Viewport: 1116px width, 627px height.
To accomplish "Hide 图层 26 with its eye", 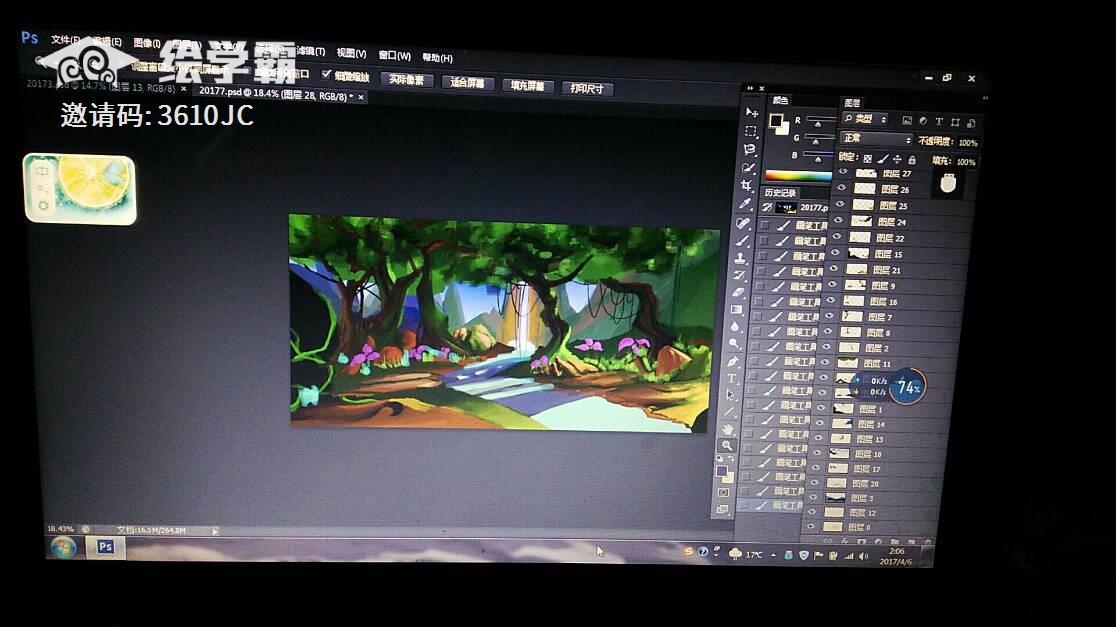I will click(842, 188).
